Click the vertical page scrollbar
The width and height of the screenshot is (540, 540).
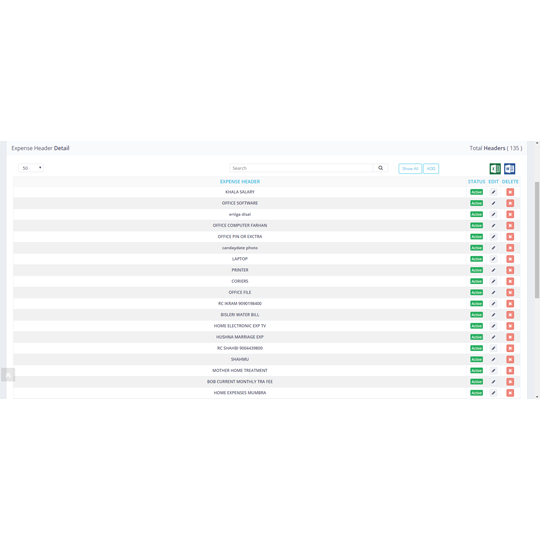pos(537,240)
